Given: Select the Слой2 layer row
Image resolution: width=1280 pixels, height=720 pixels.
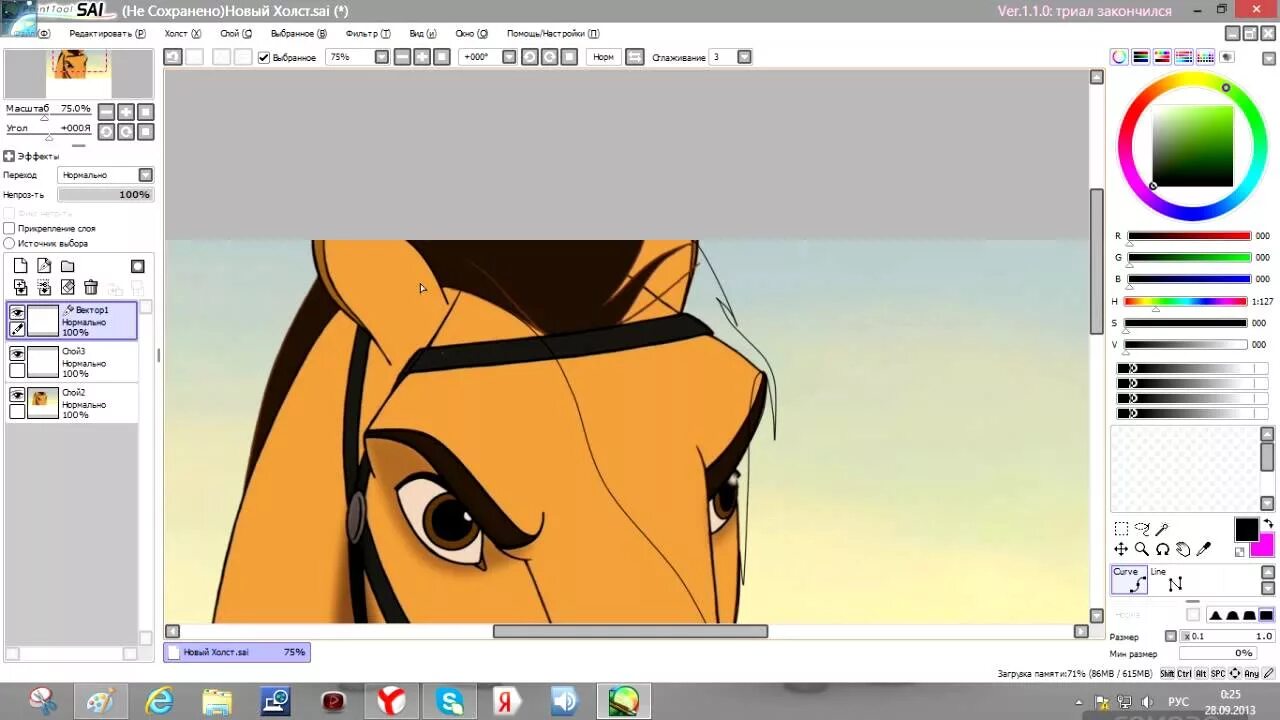Looking at the screenshot, I should (x=72, y=403).
